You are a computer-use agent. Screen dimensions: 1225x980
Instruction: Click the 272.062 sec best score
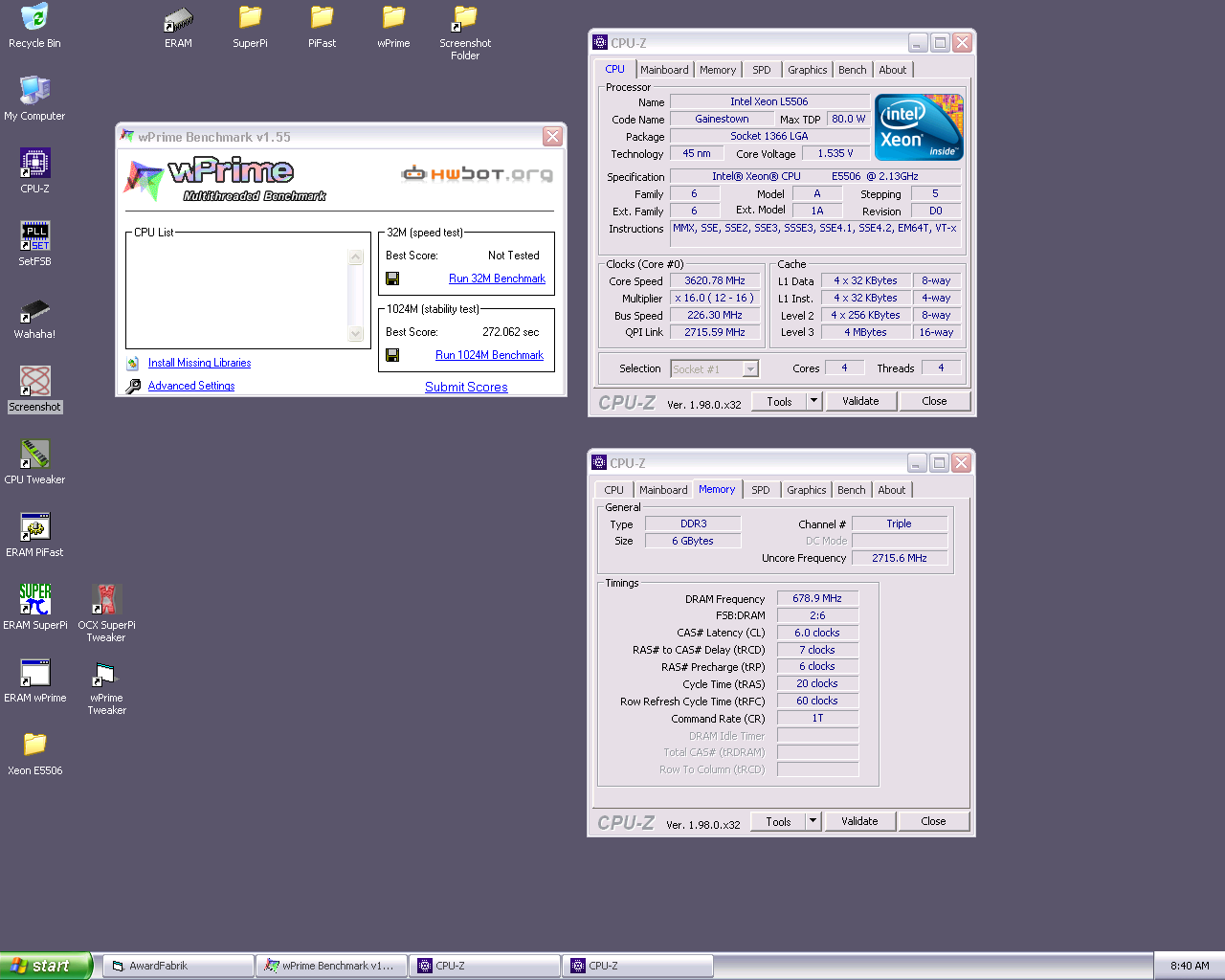point(511,332)
